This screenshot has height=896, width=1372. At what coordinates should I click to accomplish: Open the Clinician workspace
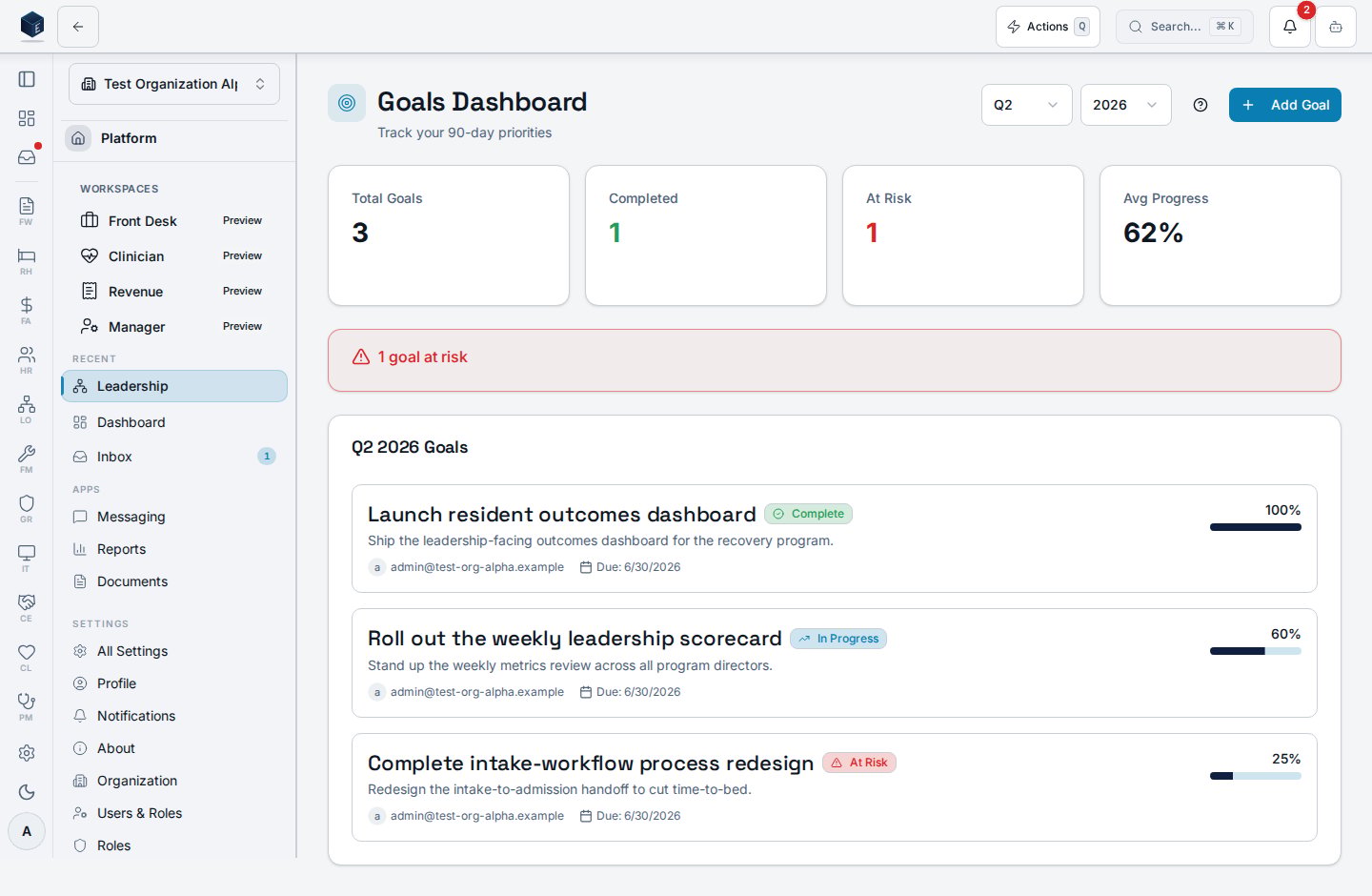(174, 256)
